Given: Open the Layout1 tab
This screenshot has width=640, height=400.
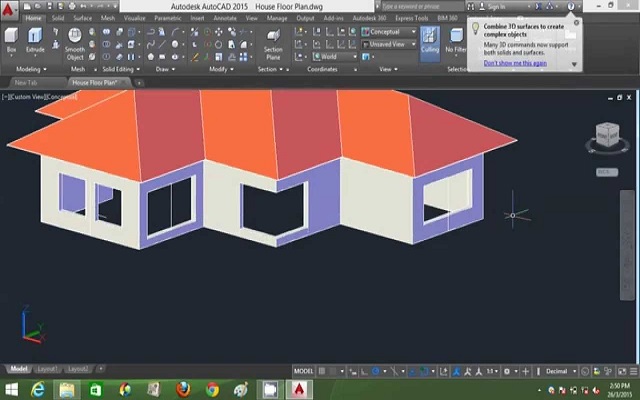Looking at the screenshot, I should (49, 369).
